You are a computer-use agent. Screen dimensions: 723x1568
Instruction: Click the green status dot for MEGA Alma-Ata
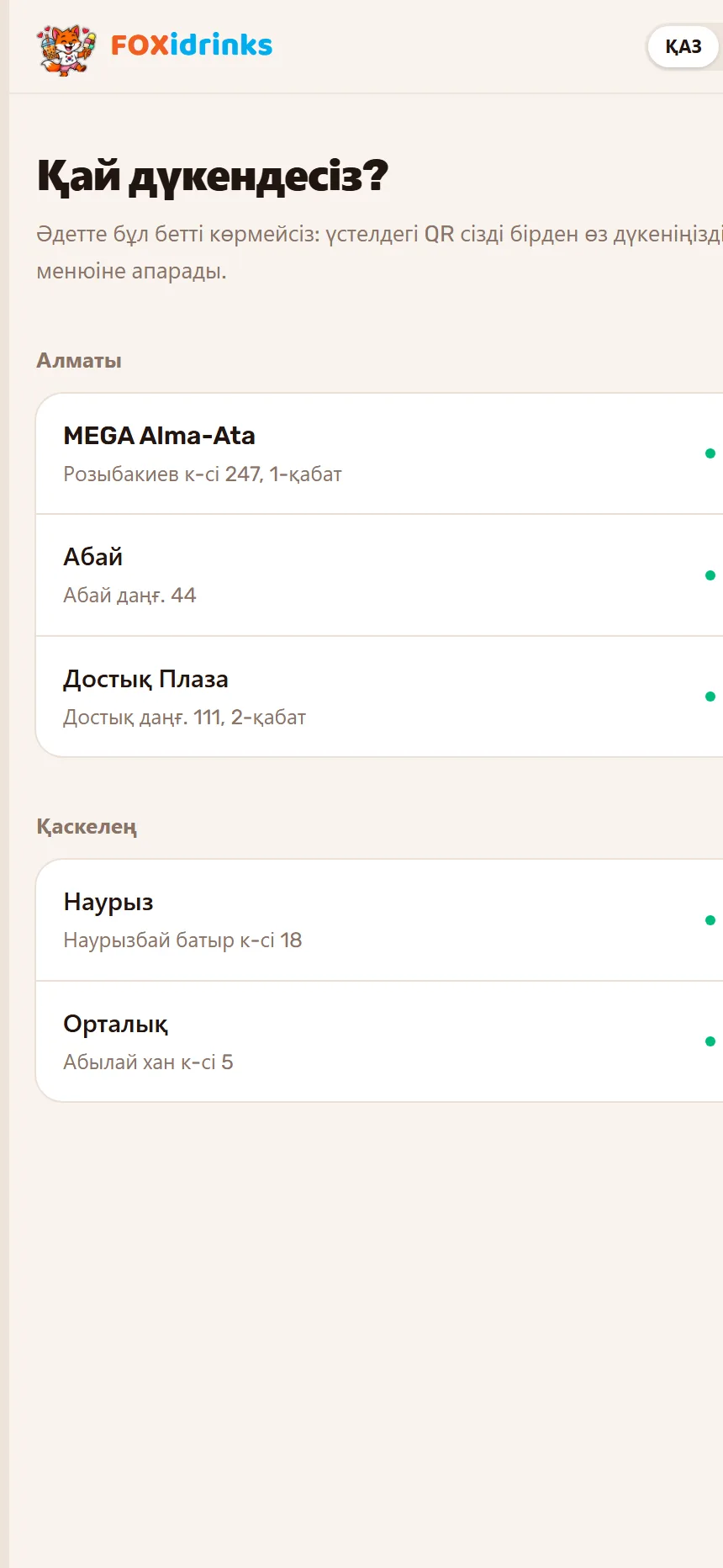click(x=710, y=453)
